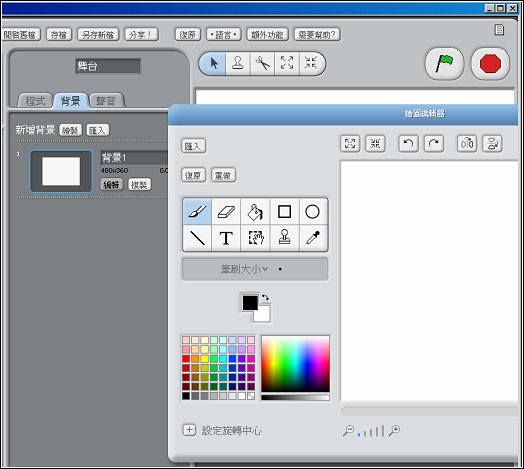The image size is (524, 469).
Task: Click the 複製 copy button for 背景1
Action: point(140,185)
